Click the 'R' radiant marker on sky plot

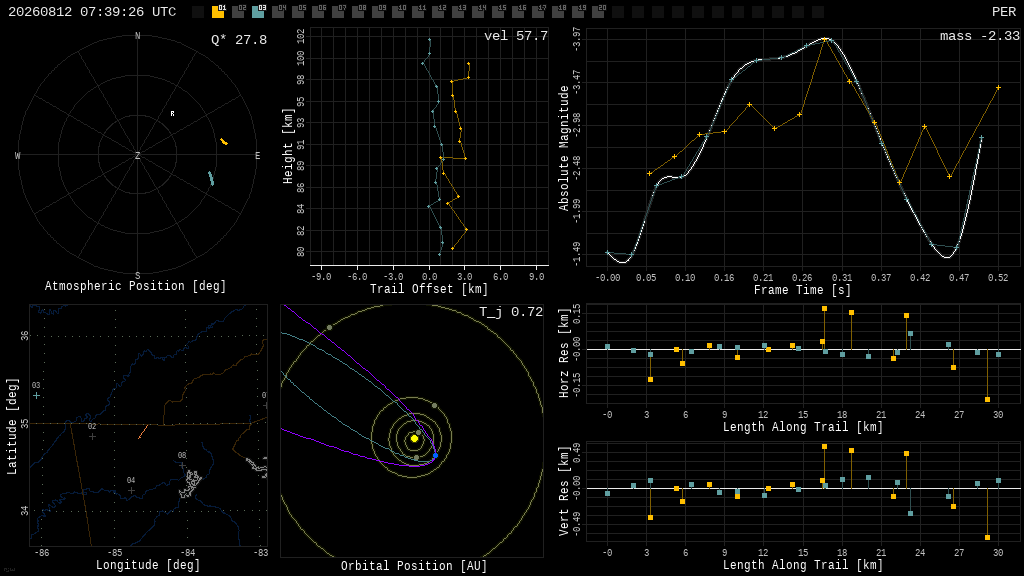coord(172,114)
